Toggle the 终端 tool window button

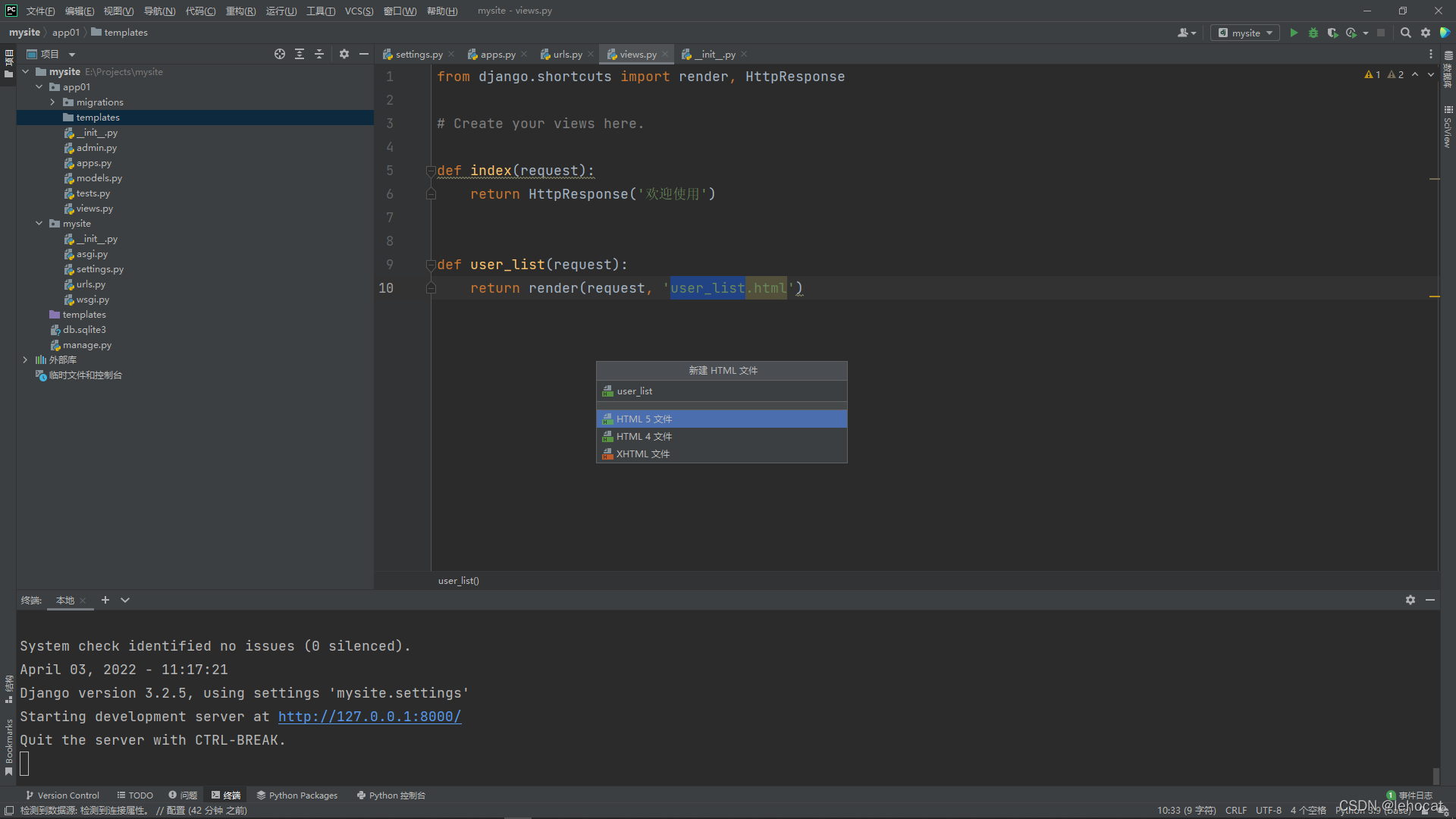[226, 795]
